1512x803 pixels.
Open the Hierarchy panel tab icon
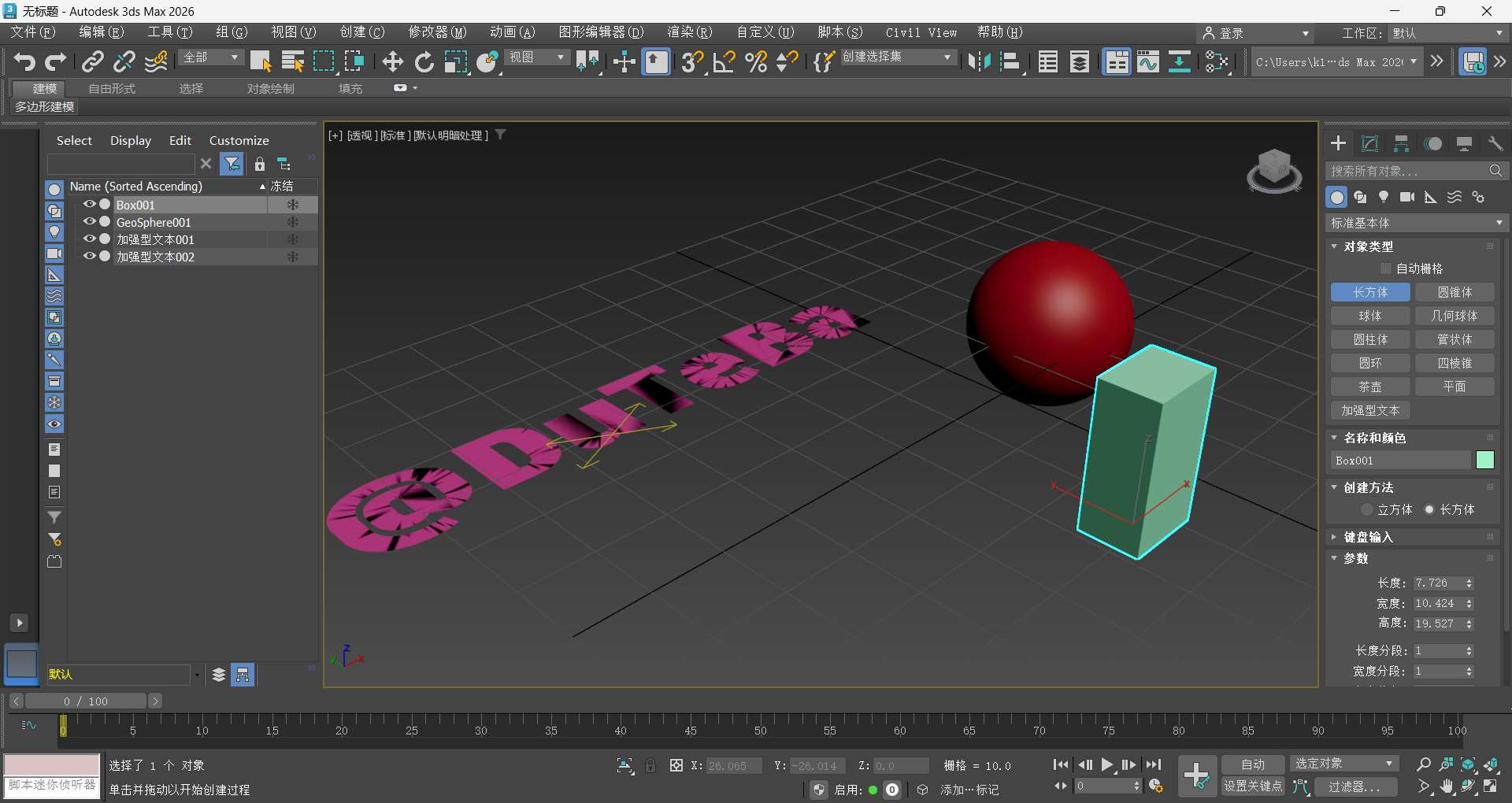point(1401,143)
